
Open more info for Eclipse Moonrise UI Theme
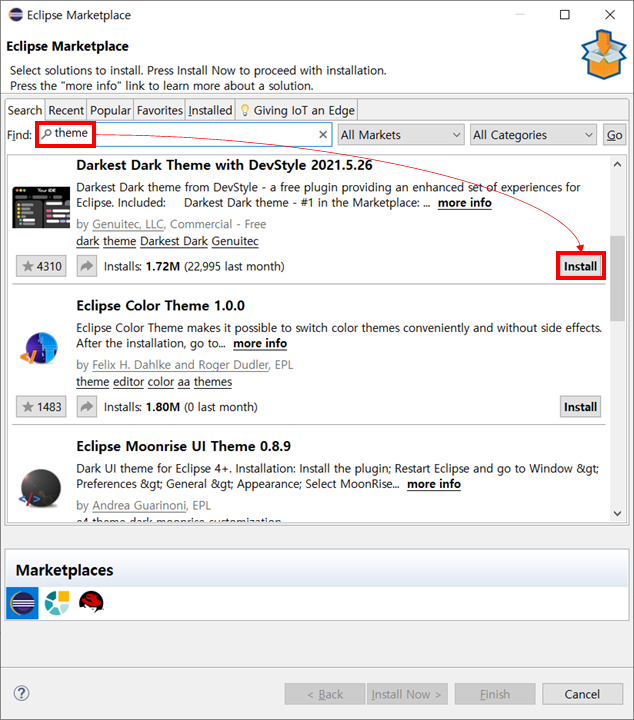[x=434, y=484]
